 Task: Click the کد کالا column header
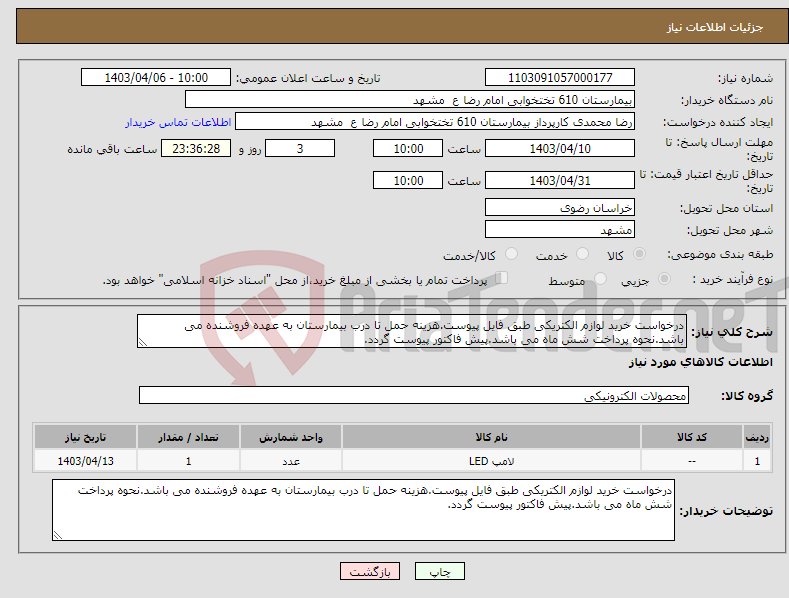click(692, 437)
